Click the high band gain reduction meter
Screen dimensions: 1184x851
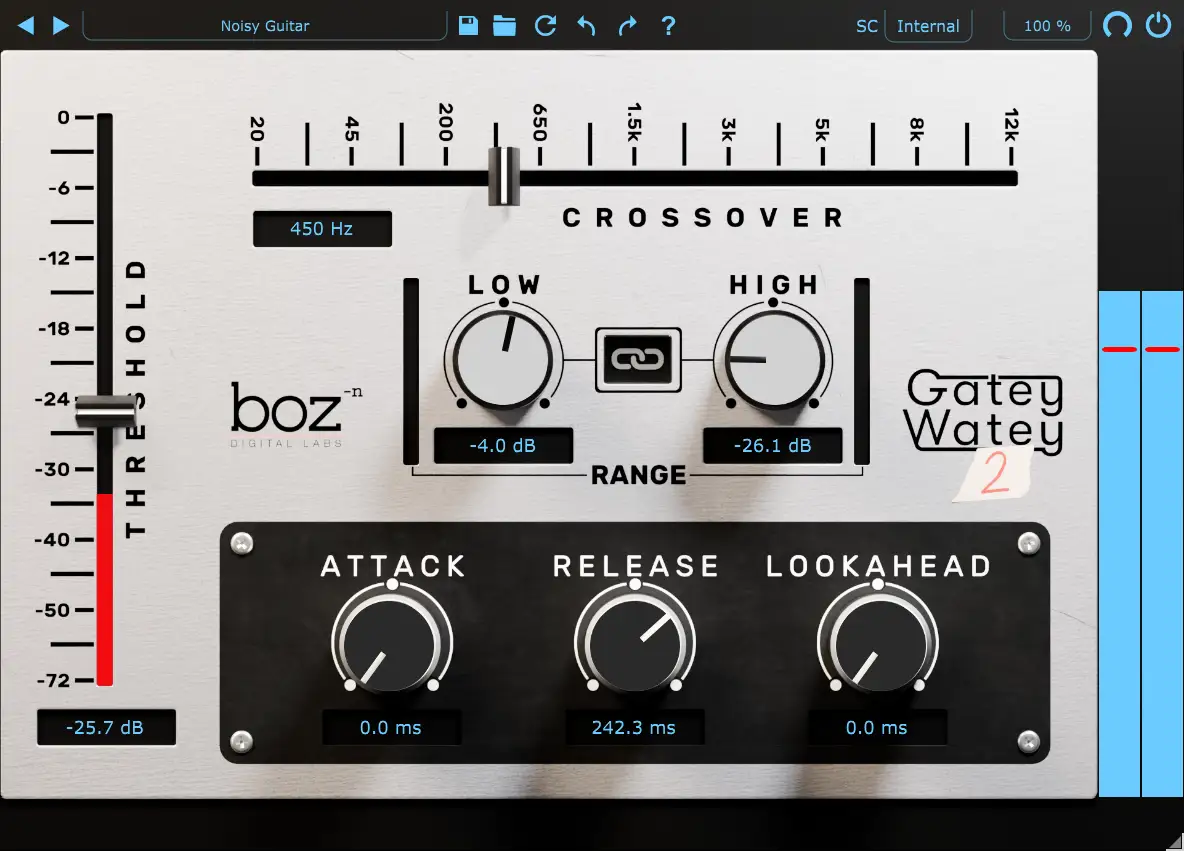pos(862,372)
